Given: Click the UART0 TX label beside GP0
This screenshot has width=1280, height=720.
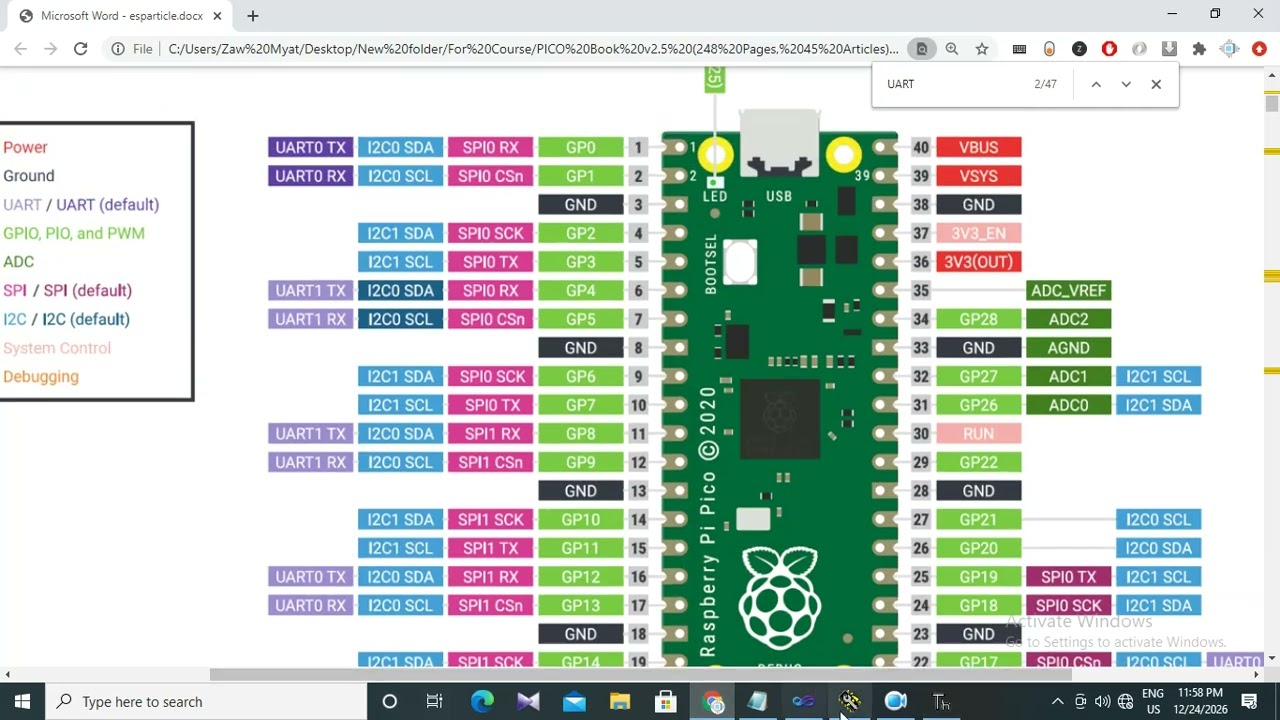Looking at the screenshot, I should coord(310,147).
